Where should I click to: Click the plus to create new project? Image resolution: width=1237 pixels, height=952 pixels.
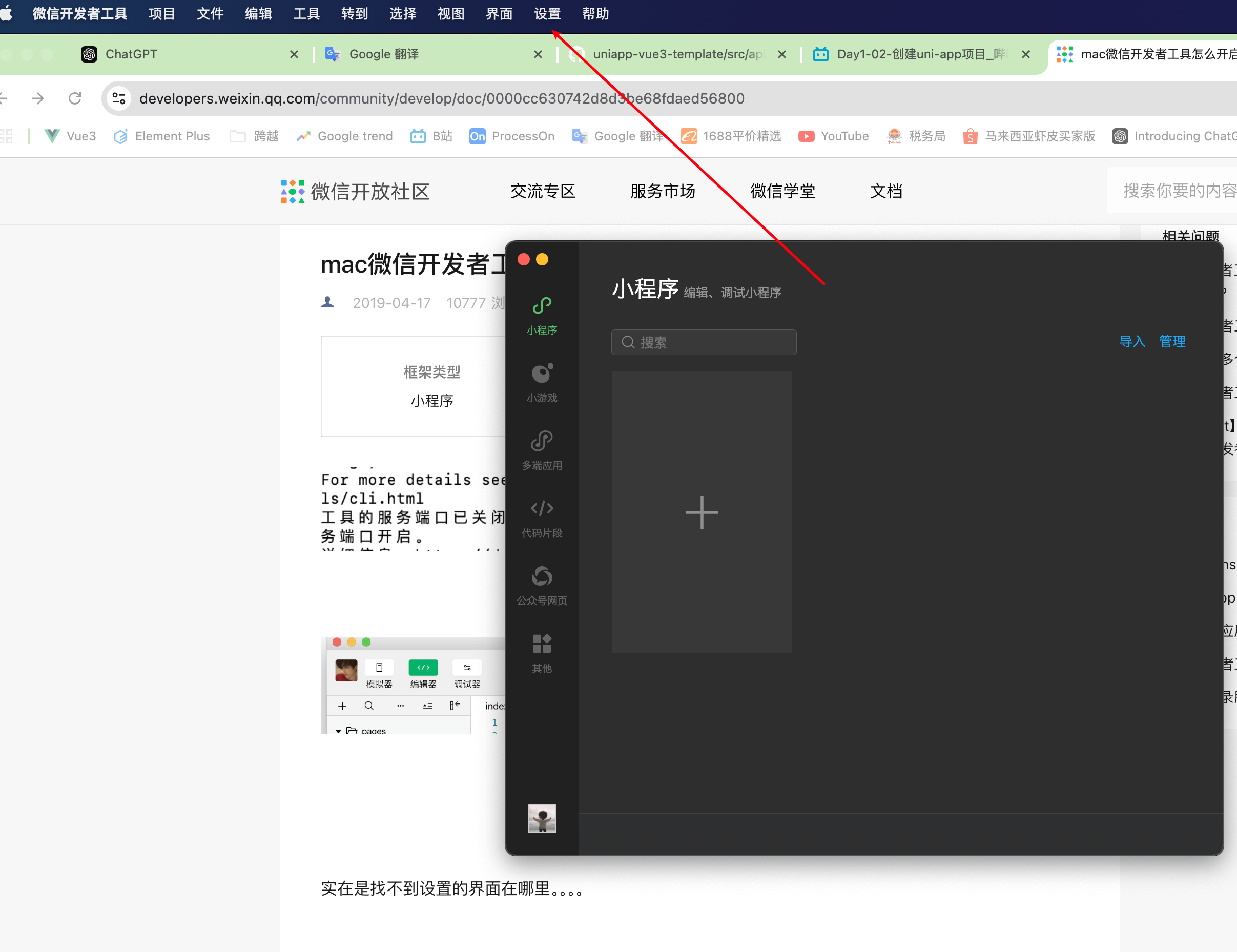click(x=701, y=512)
